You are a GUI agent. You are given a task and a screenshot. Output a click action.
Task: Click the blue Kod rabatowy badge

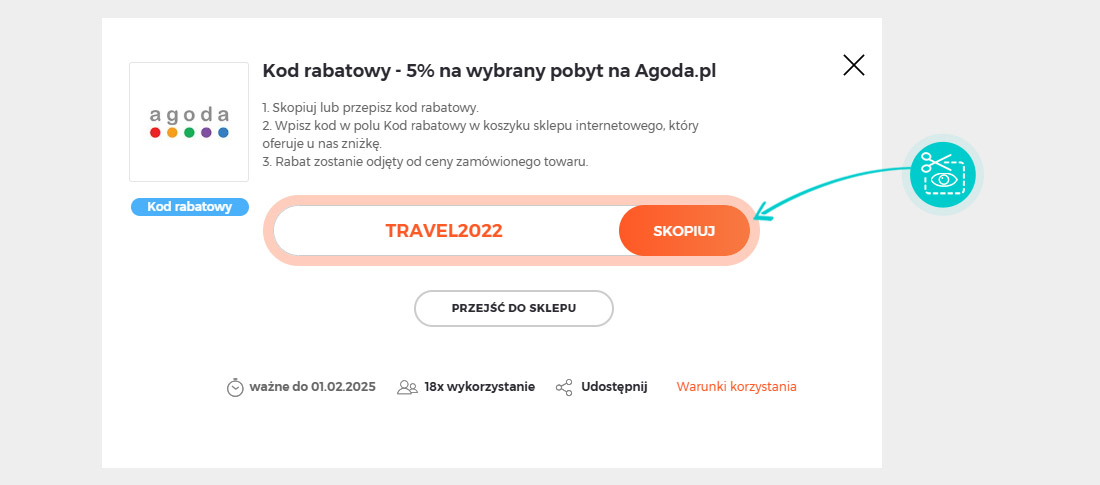(x=189, y=207)
